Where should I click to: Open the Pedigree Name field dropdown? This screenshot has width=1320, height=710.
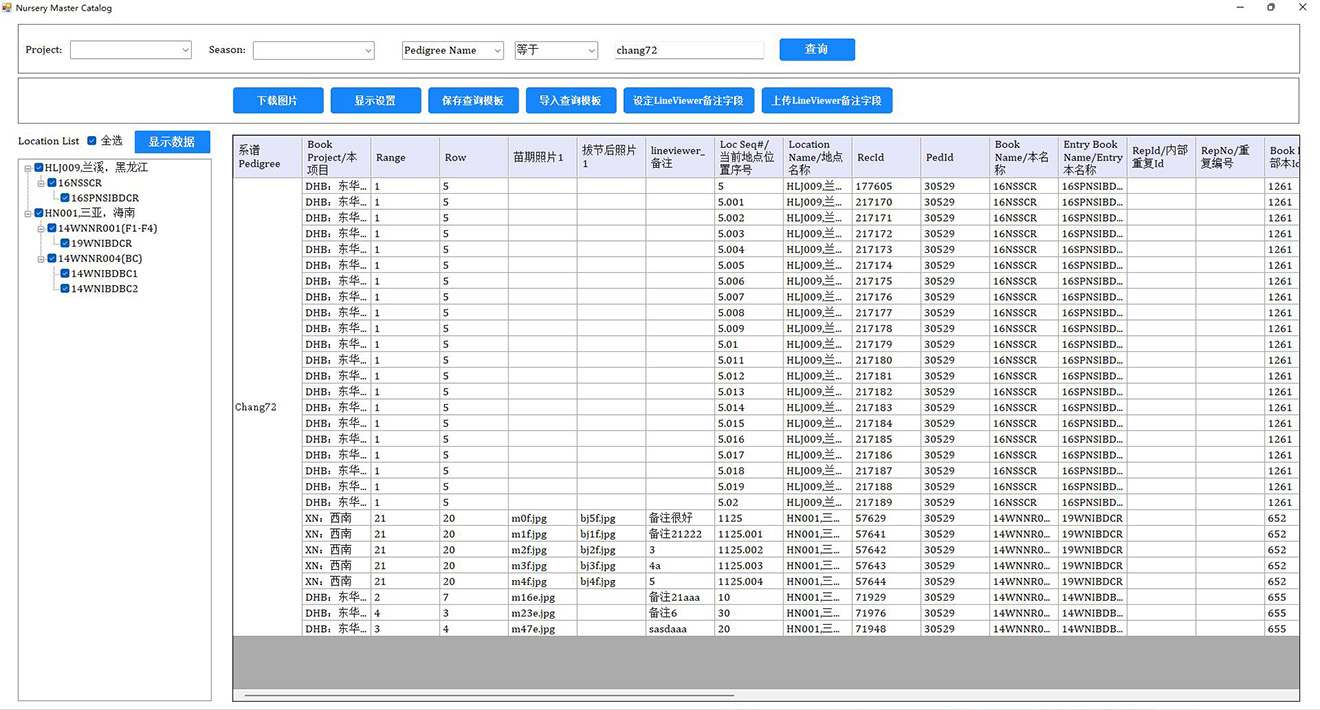453,50
